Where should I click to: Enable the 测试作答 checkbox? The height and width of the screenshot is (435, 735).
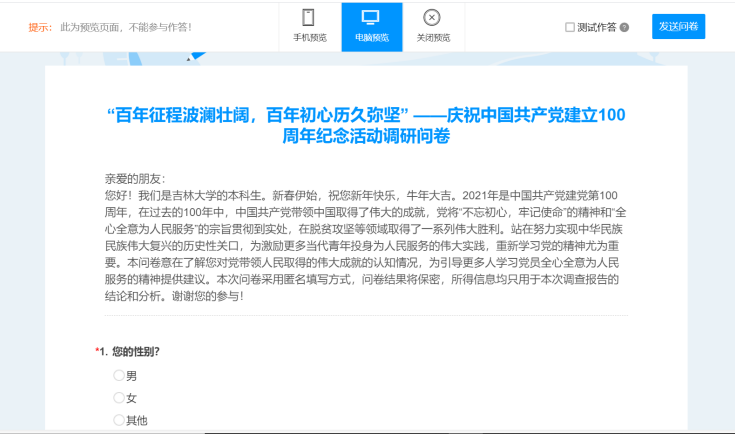click(570, 28)
